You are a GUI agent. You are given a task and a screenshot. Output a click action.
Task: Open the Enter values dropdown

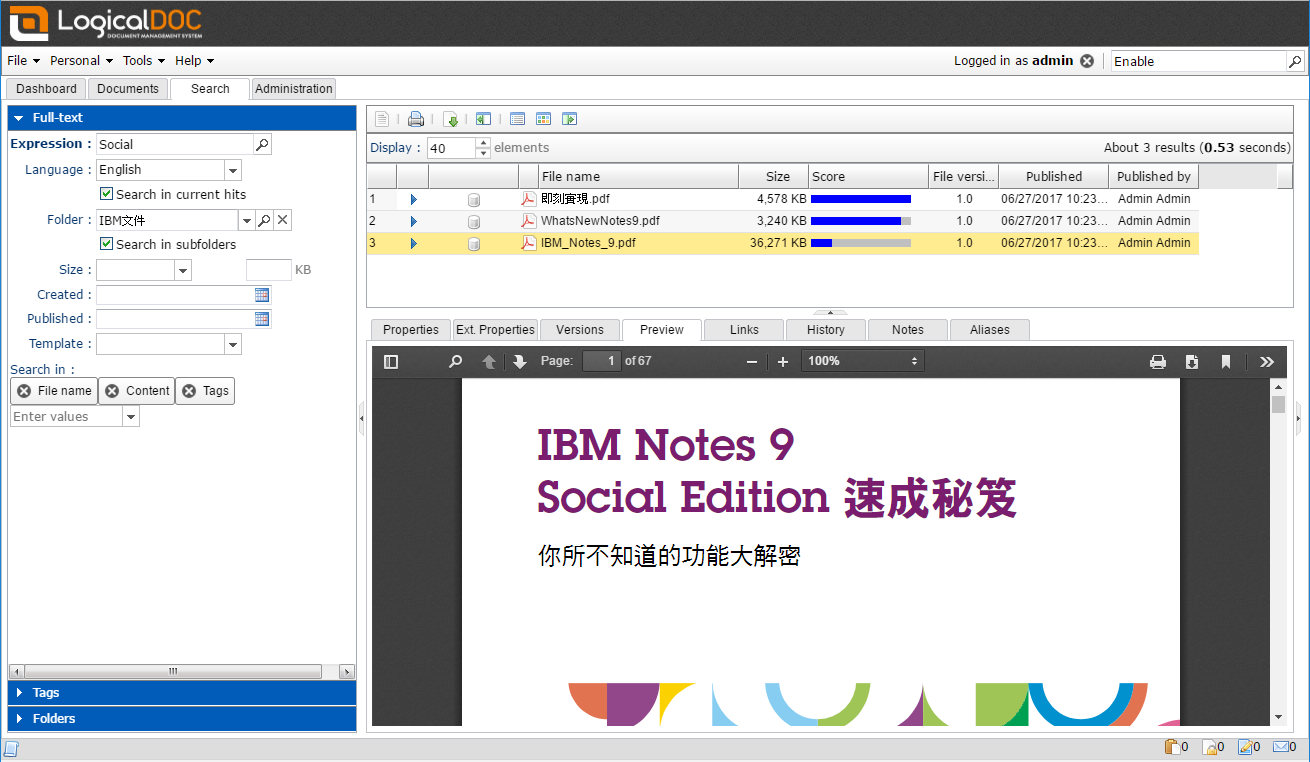click(131, 417)
